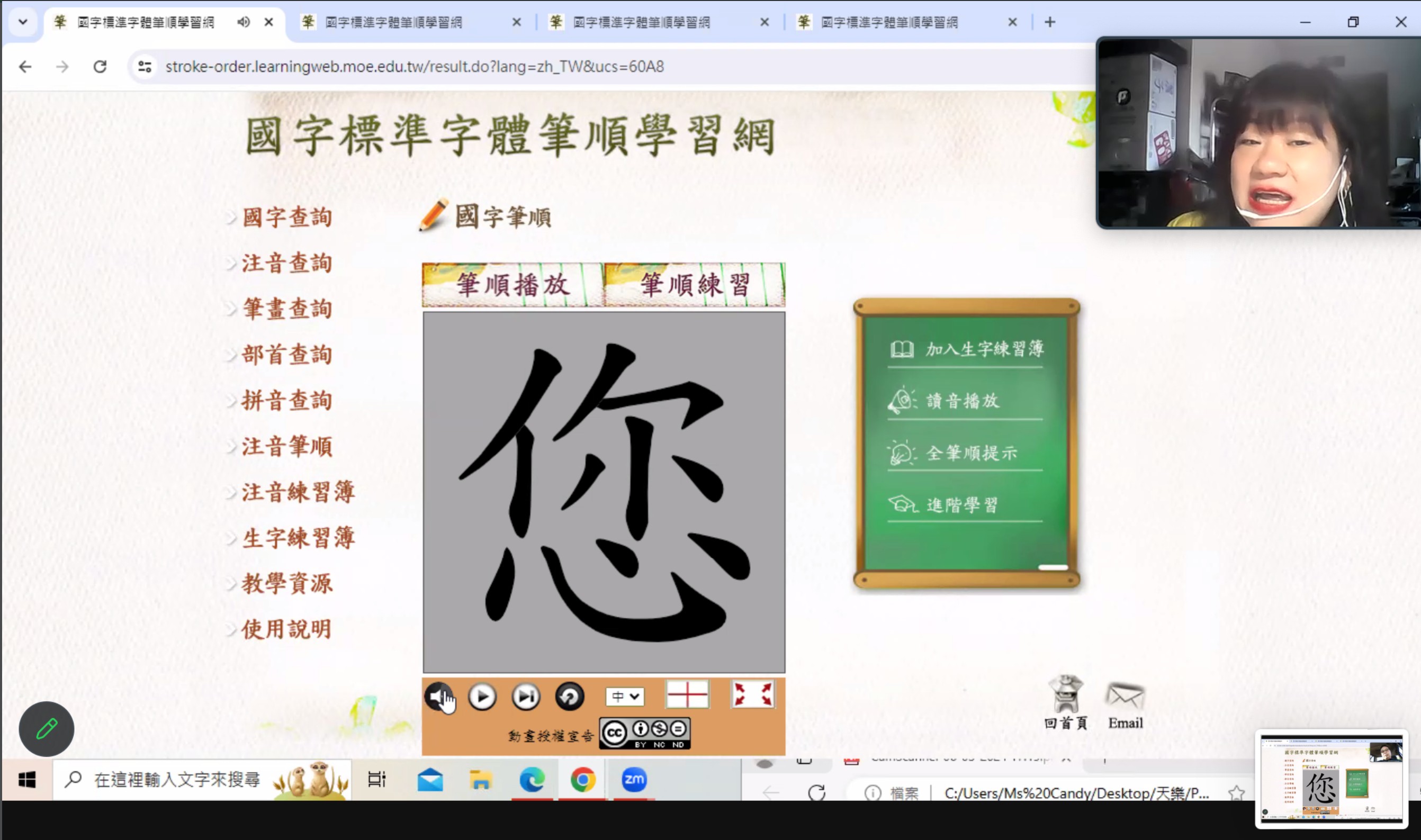Mute audio on the first browser tab
This screenshot has width=1421, height=840.
[x=244, y=22]
